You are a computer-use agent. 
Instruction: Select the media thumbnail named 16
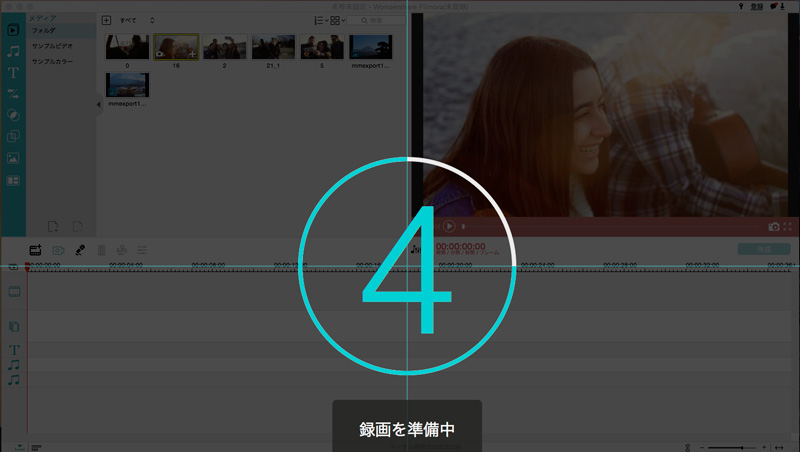pos(176,47)
